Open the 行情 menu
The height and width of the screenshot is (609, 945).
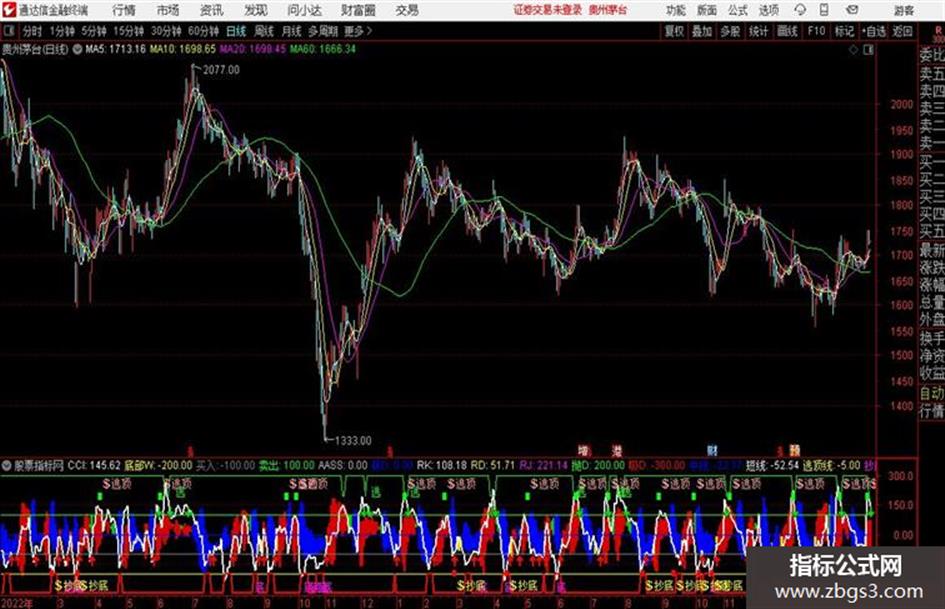pyautogui.click(x=124, y=10)
